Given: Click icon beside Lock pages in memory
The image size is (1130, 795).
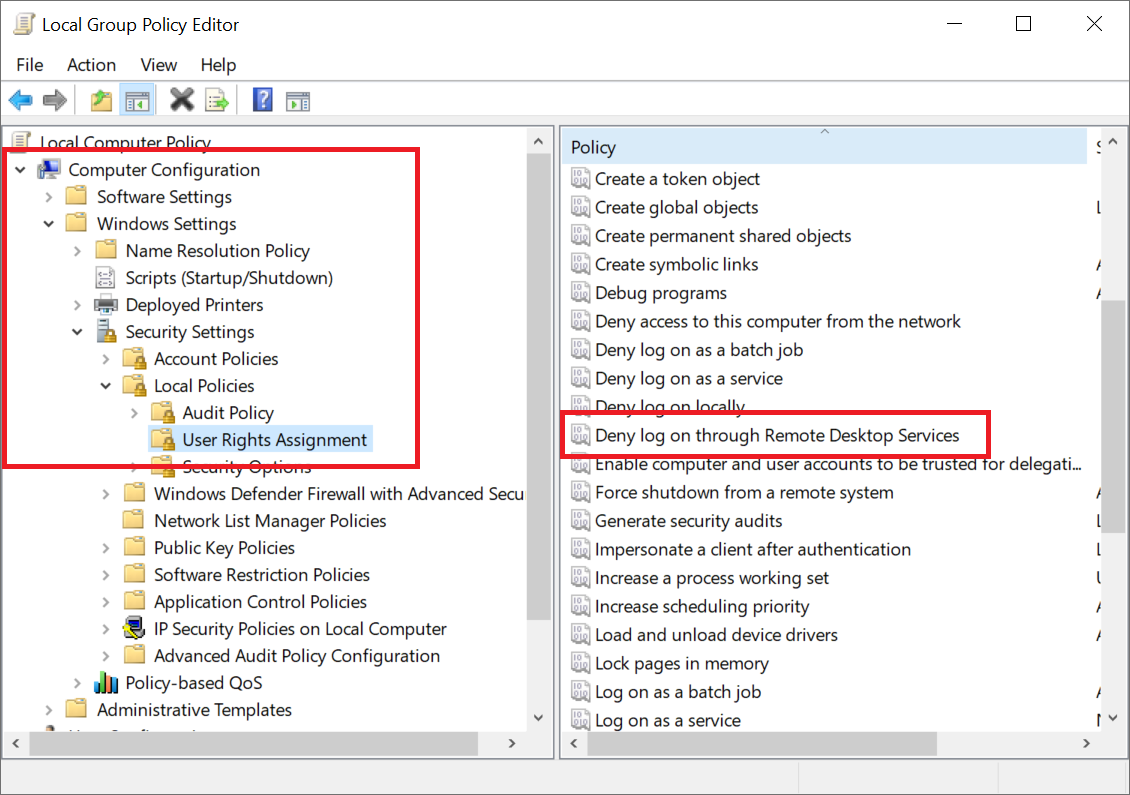Looking at the screenshot, I should click(580, 662).
